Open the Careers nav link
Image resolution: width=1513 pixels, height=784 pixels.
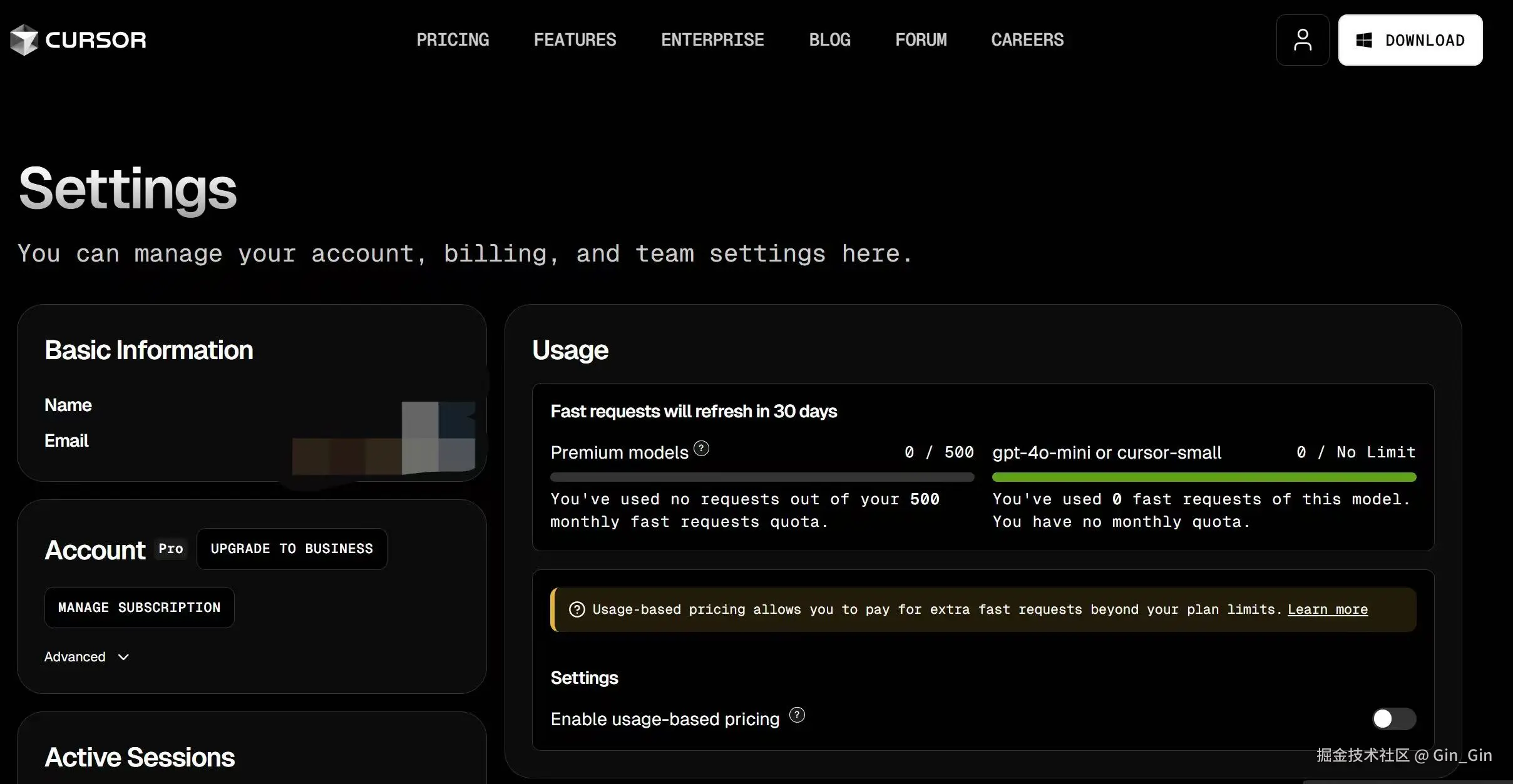point(1027,40)
